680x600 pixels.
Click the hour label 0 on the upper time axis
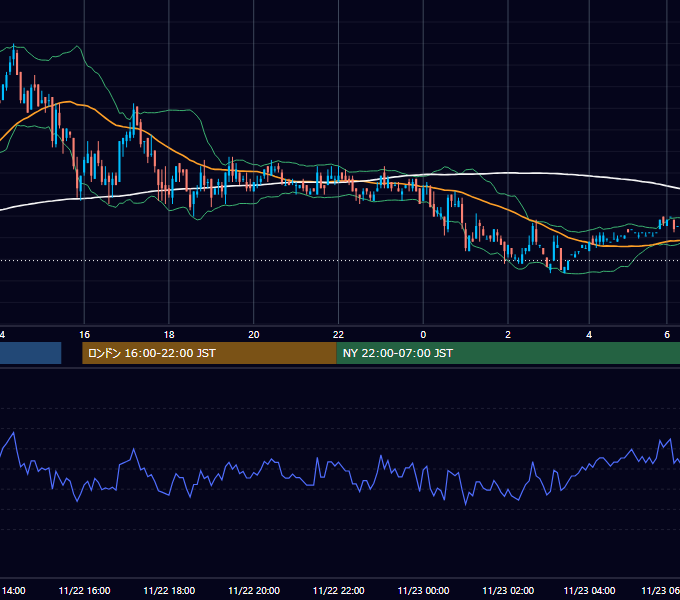tap(423, 335)
